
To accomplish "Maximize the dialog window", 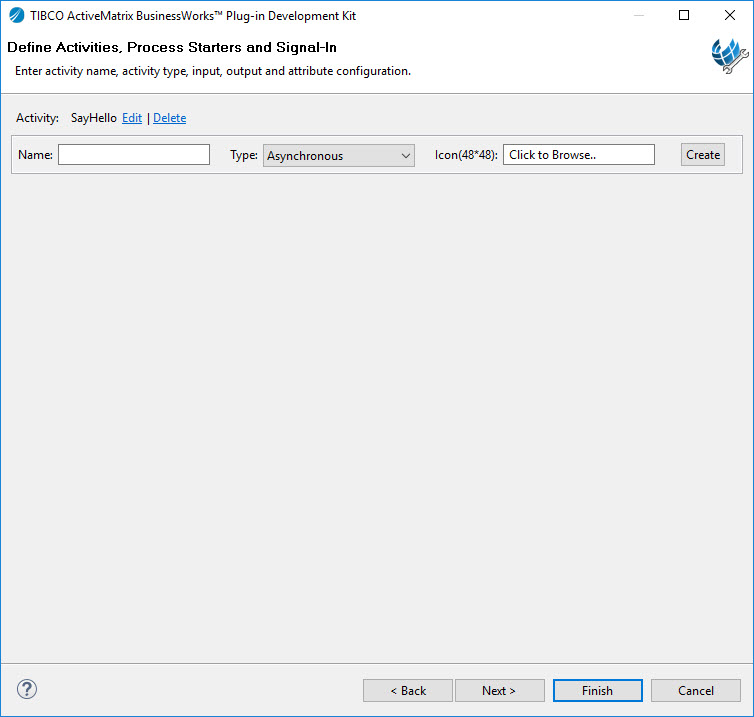I will [684, 15].
